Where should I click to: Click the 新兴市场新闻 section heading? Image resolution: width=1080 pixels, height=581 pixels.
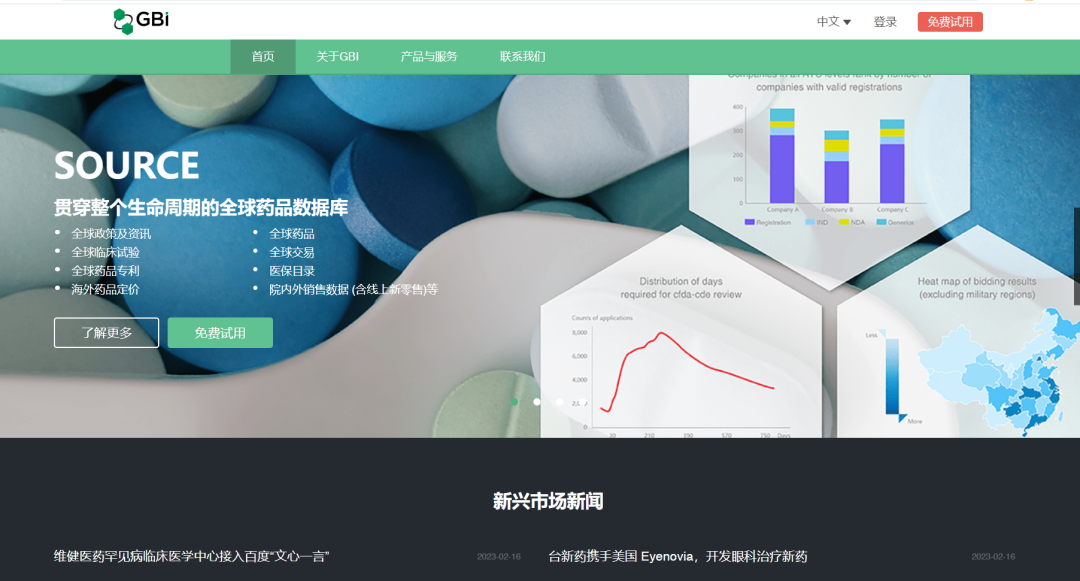pyautogui.click(x=548, y=501)
